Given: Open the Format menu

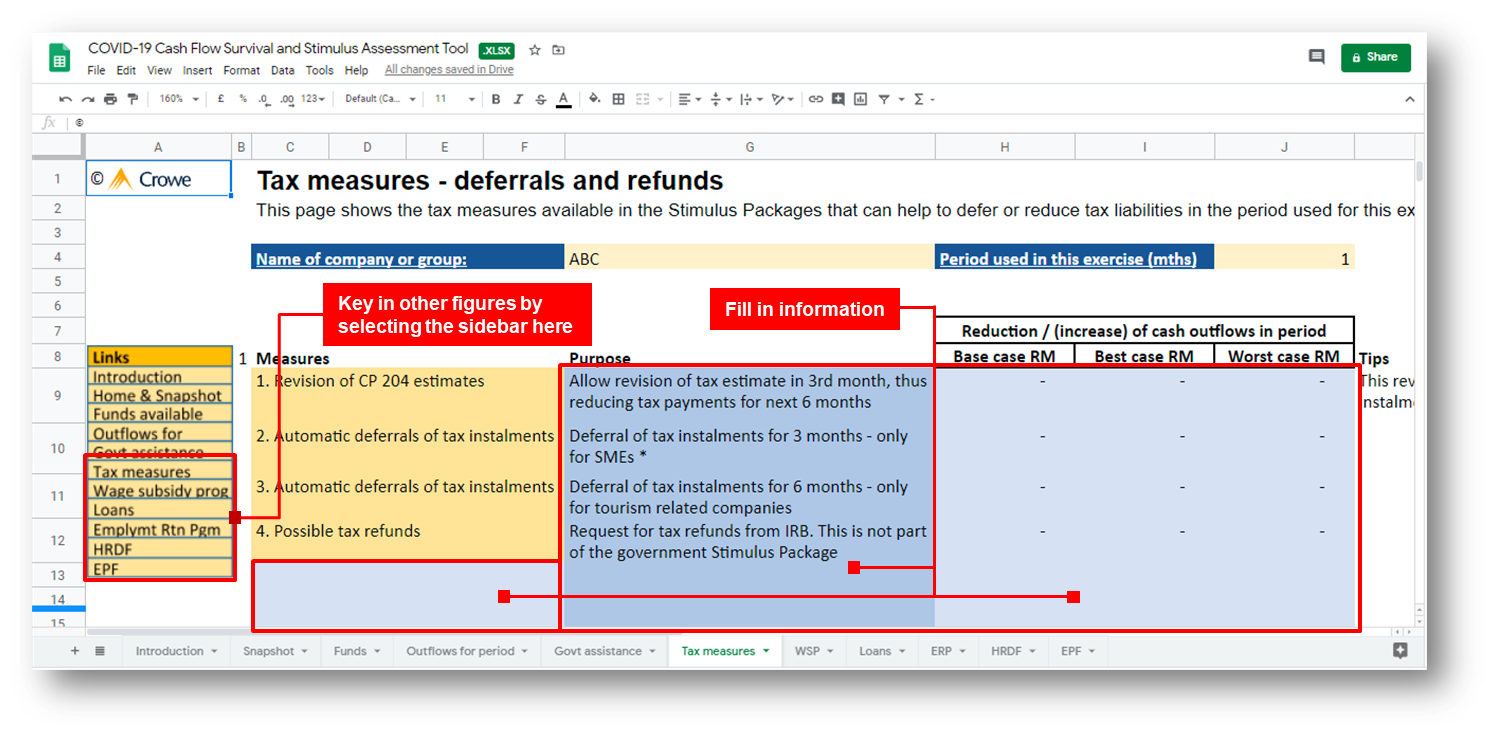Looking at the screenshot, I should [x=241, y=71].
